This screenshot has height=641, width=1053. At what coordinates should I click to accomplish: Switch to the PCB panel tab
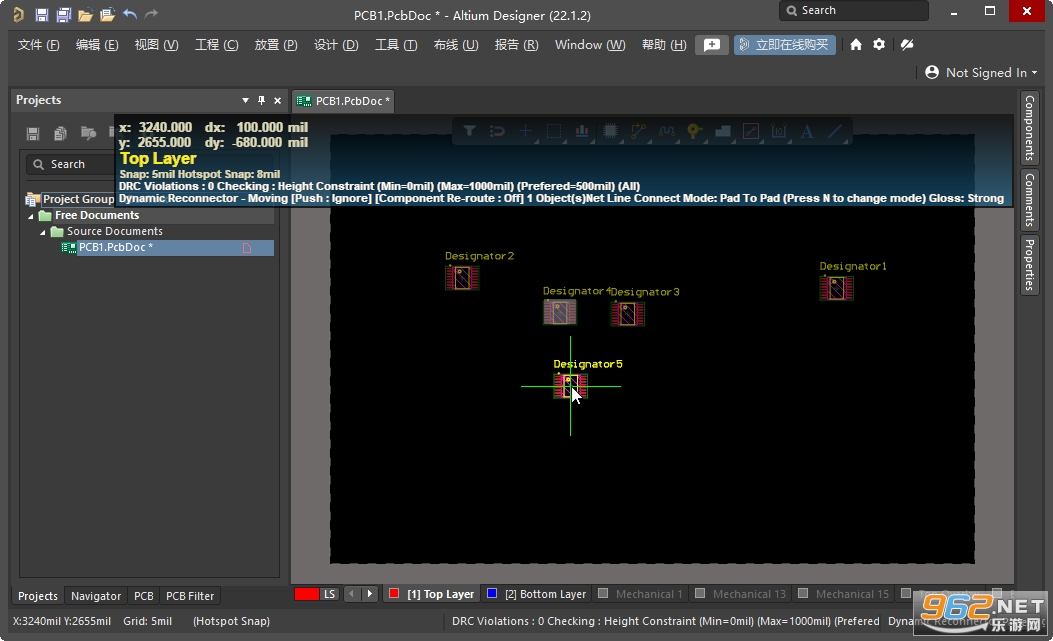[x=144, y=596]
